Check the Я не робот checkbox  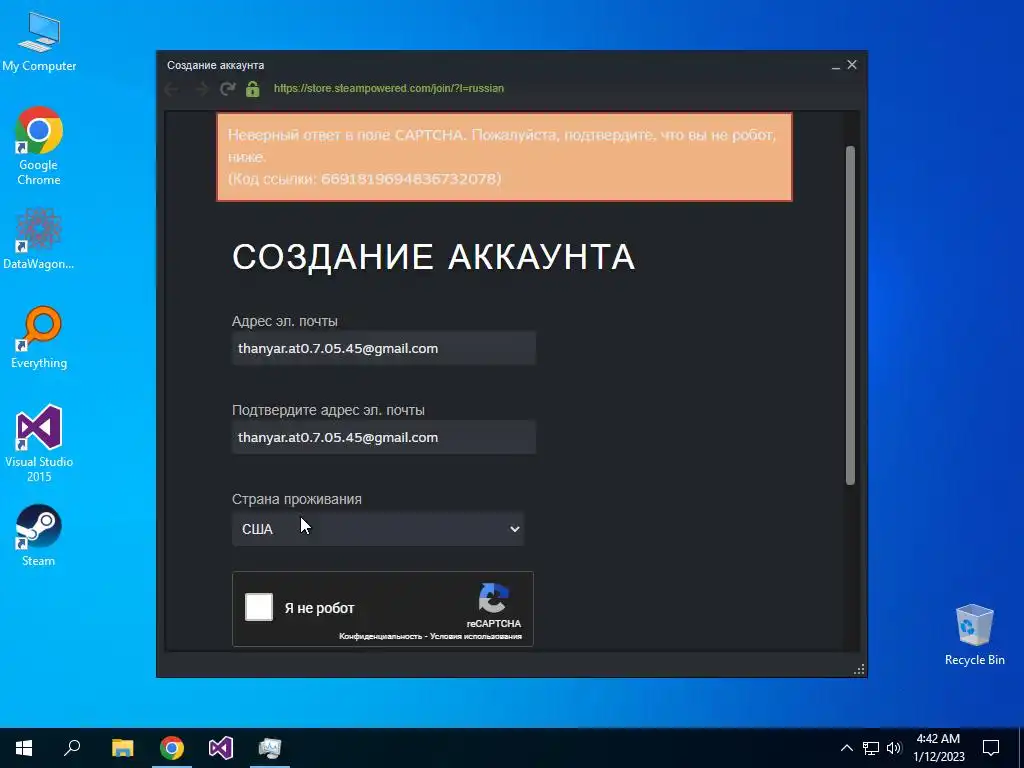(x=259, y=607)
